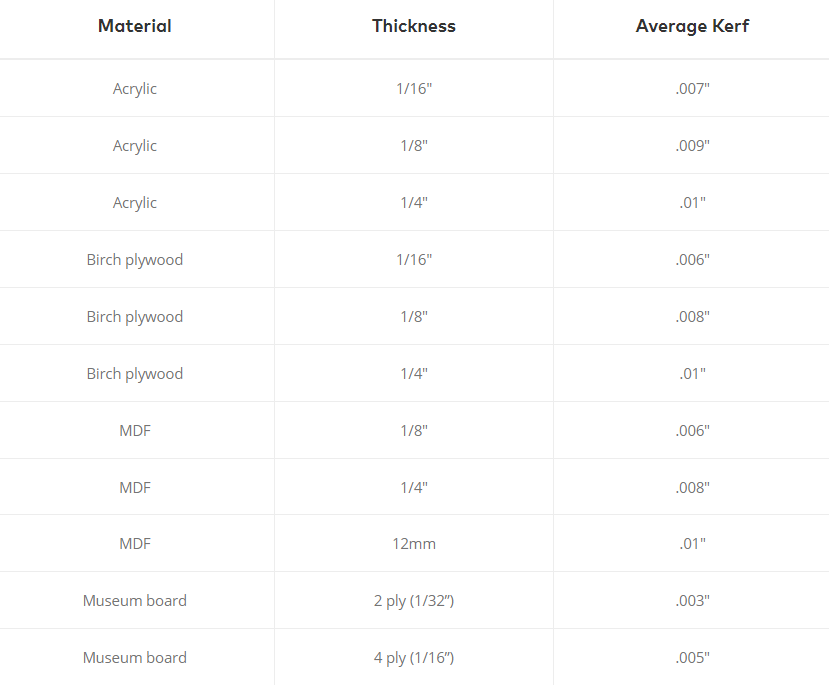This screenshot has height=685, width=829.
Task: Click Acrylic in the 1/4" thickness row
Action: [135, 202]
